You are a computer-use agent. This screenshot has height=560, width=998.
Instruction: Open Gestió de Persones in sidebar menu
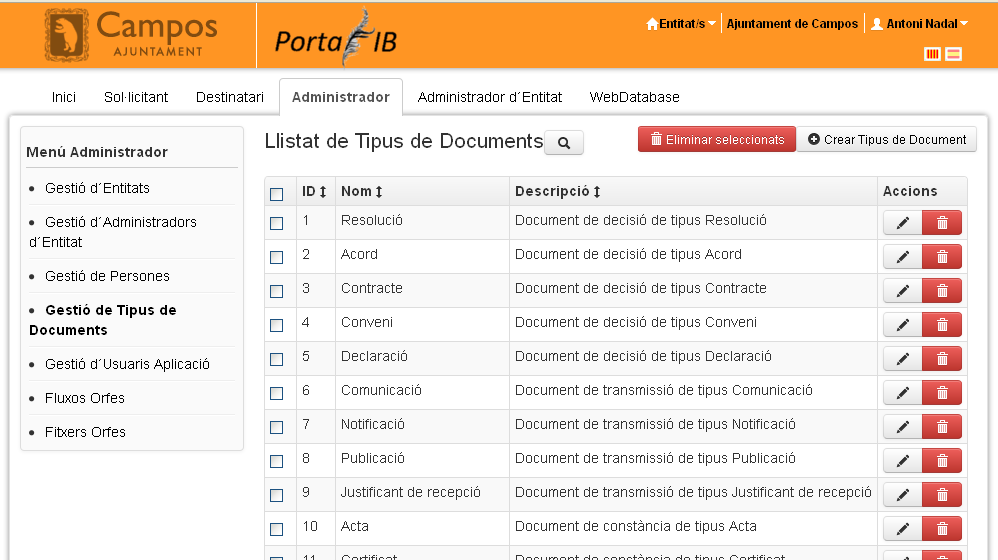[107, 276]
